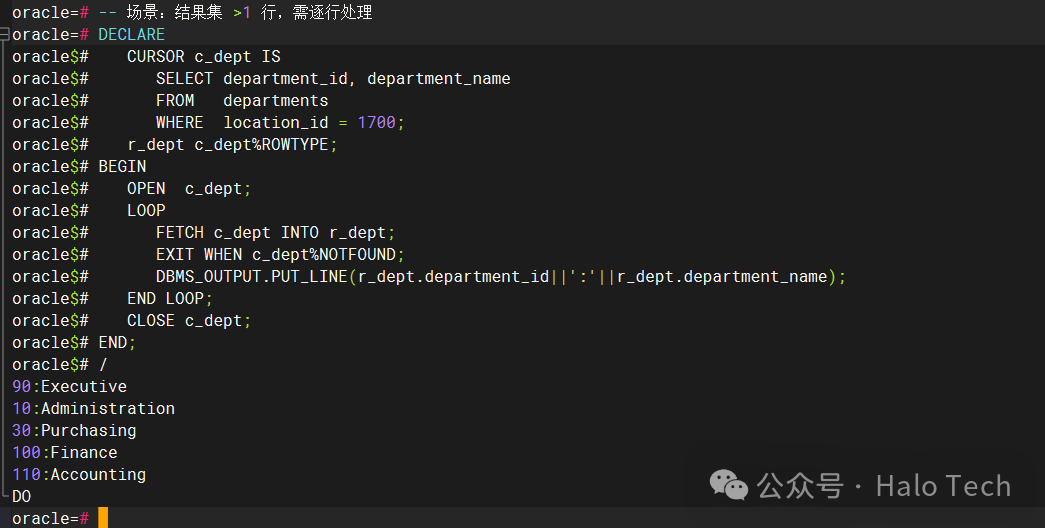The width and height of the screenshot is (1045, 528).
Task: Click the 'DO' result line
Action: (21, 497)
